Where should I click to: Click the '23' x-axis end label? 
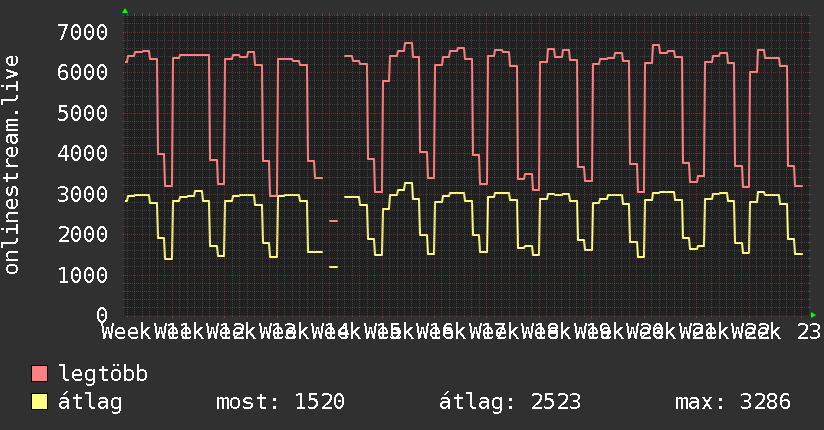tap(809, 332)
